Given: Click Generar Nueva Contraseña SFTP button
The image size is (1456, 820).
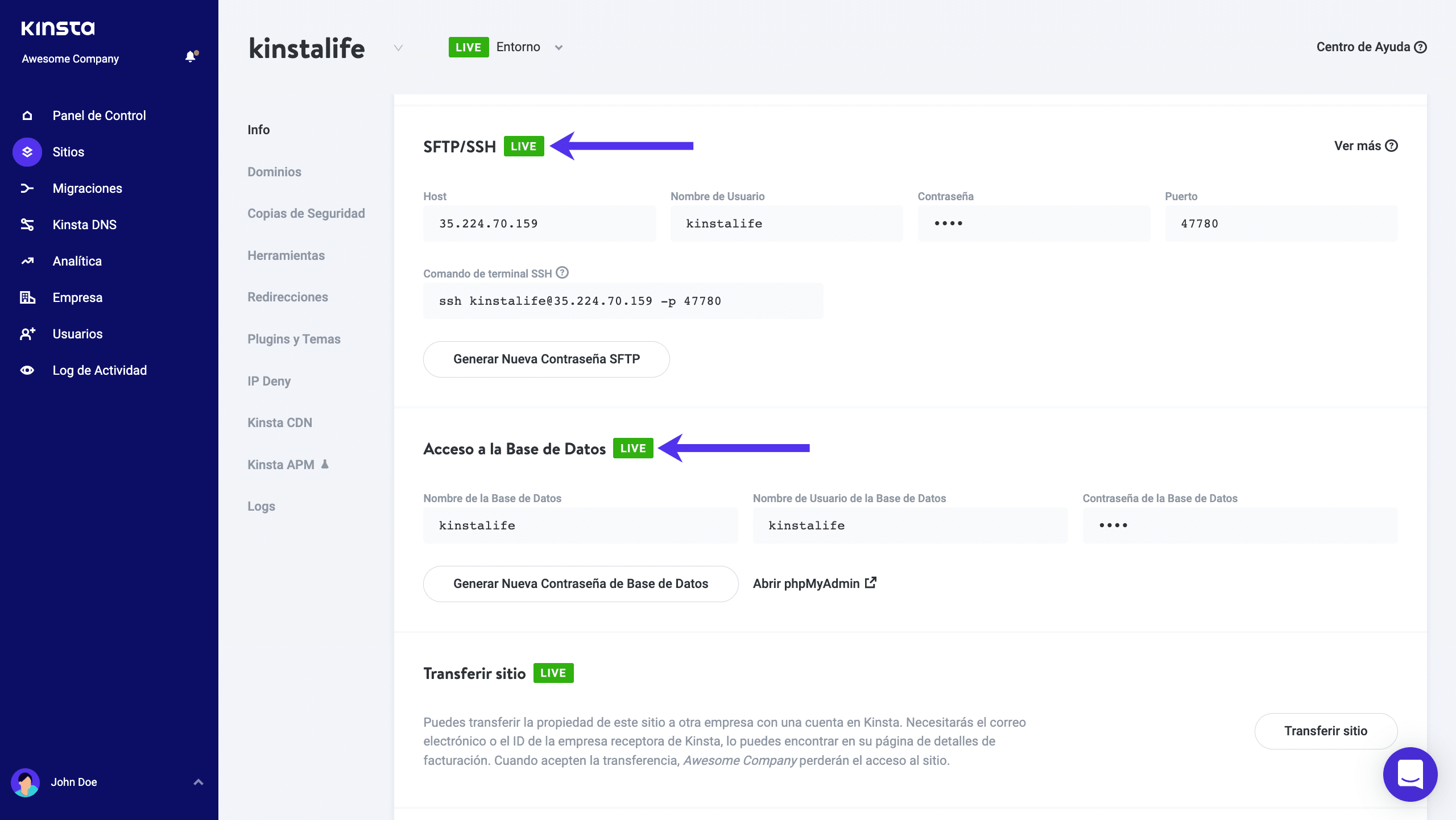Looking at the screenshot, I should (x=547, y=359).
